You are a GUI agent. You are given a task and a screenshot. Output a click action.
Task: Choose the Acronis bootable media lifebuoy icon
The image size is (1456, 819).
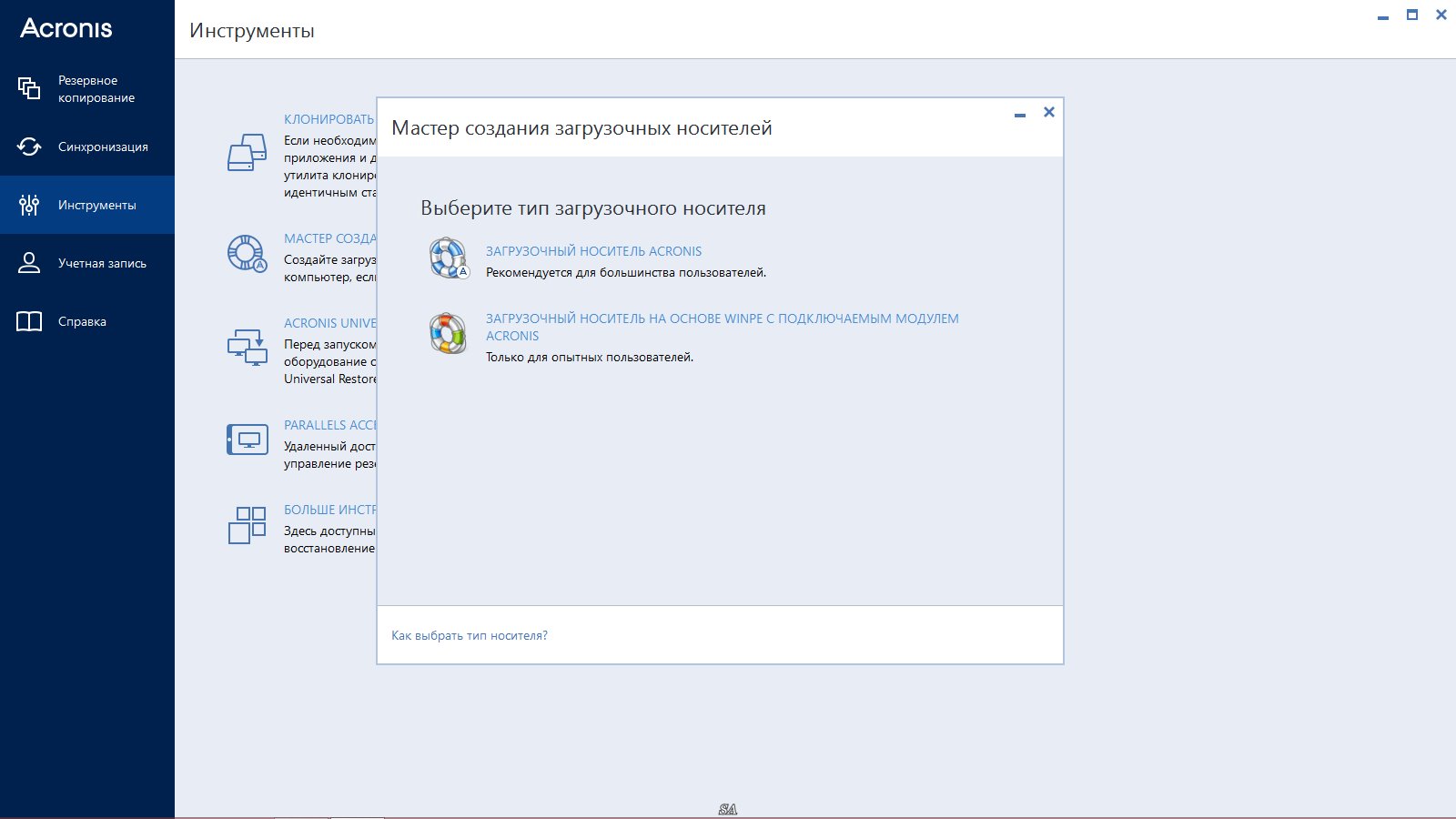coord(449,258)
